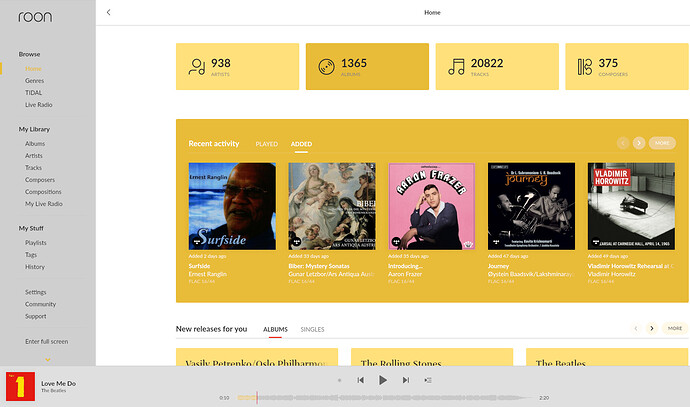Open the now playing Beatles 1 cover

20,386
